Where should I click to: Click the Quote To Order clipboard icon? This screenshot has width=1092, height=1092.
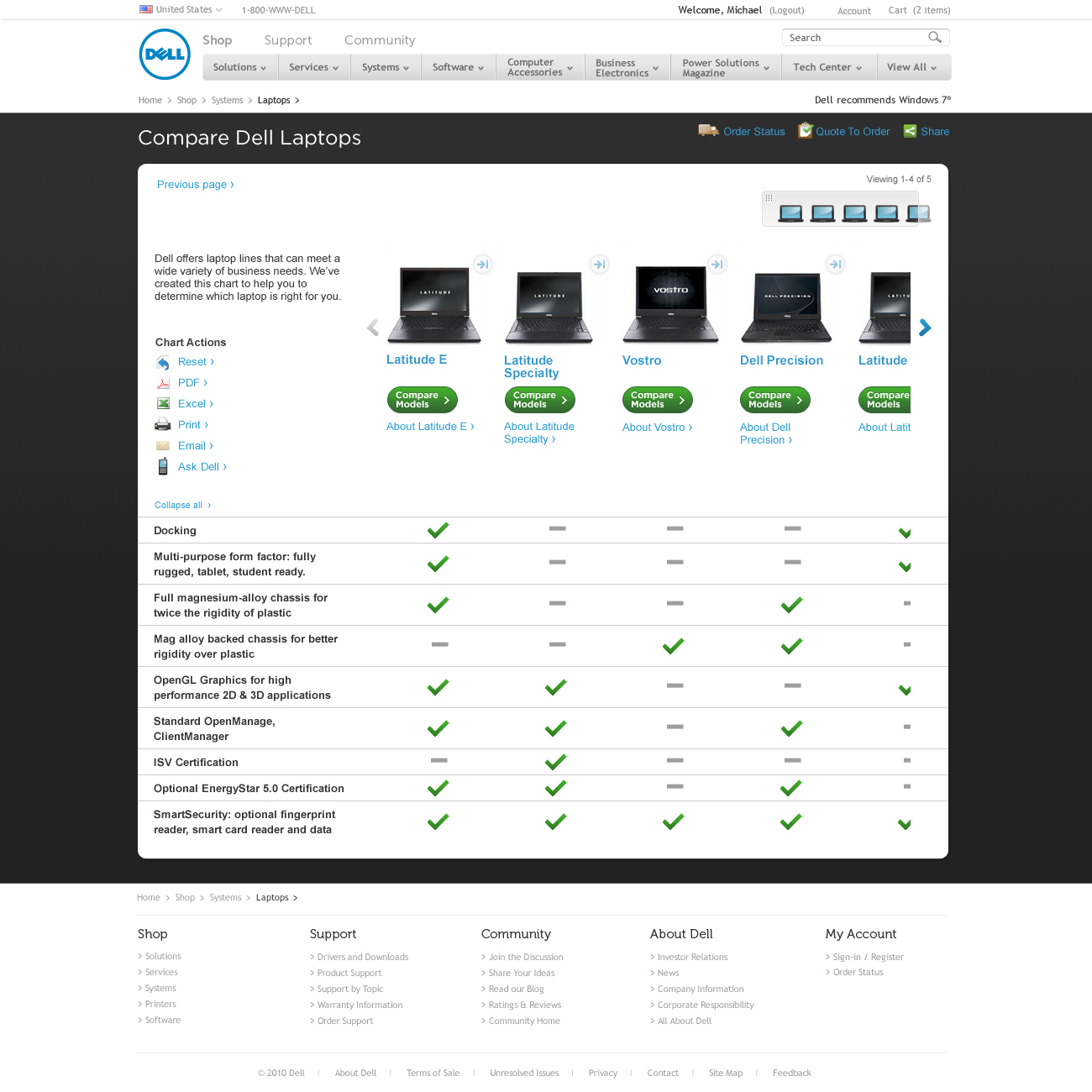805,130
